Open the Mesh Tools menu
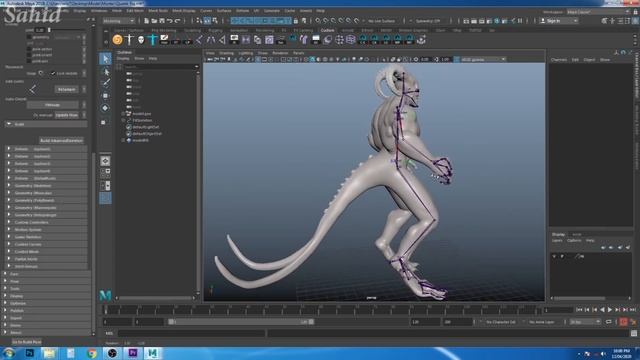 pyautogui.click(x=158, y=11)
